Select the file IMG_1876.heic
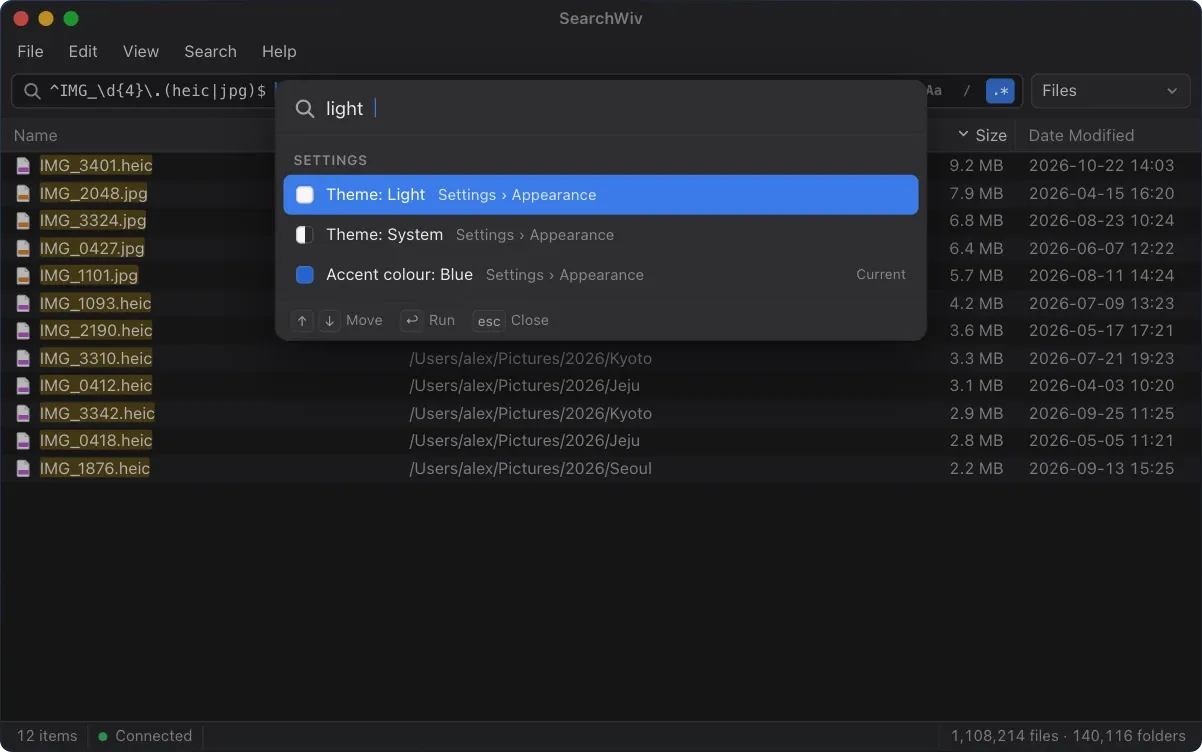 point(95,468)
